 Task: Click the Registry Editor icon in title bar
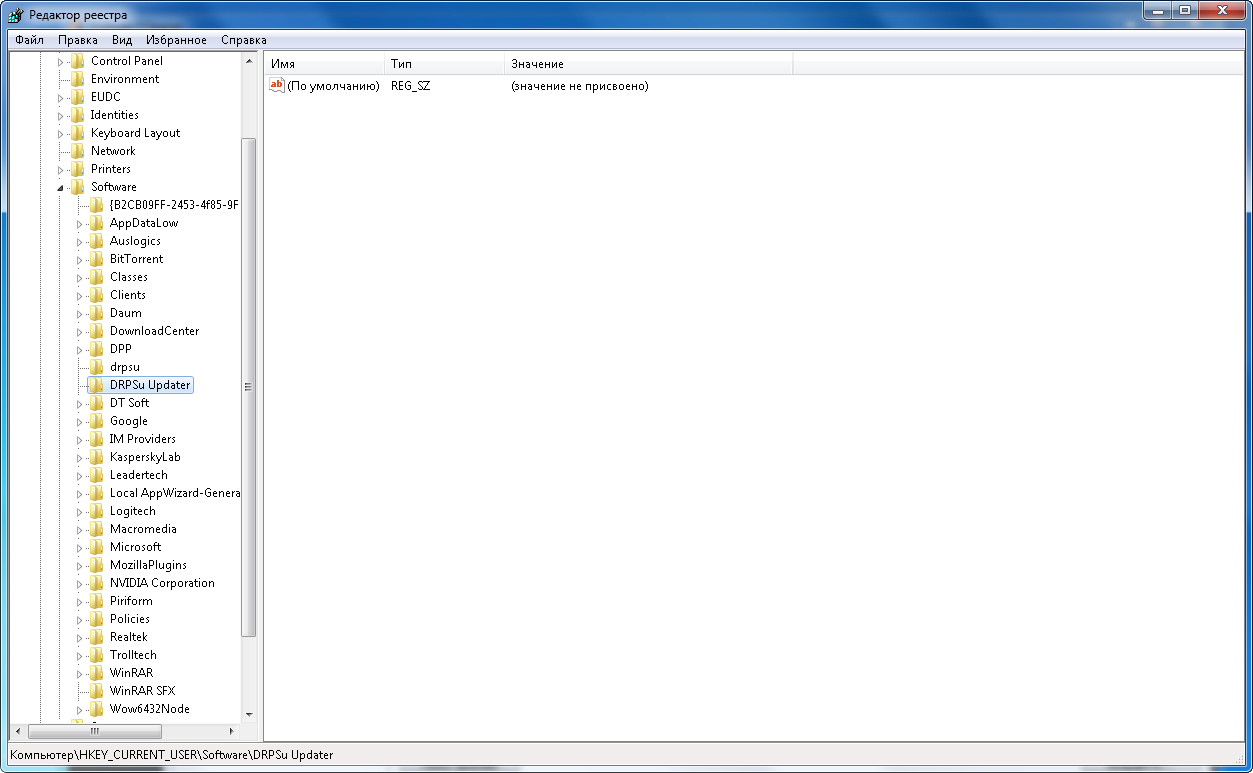pos(16,15)
